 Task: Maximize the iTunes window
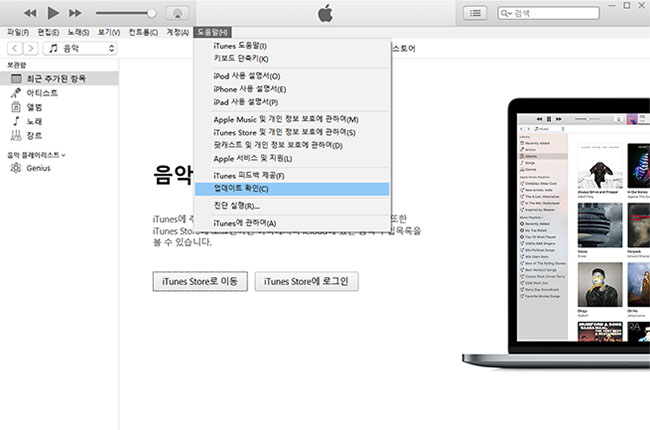pos(627,5)
